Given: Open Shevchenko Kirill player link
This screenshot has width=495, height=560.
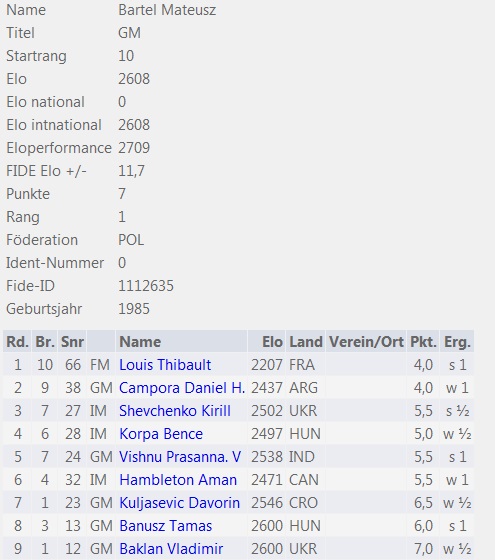Looking at the screenshot, I should tap(175, 411).
